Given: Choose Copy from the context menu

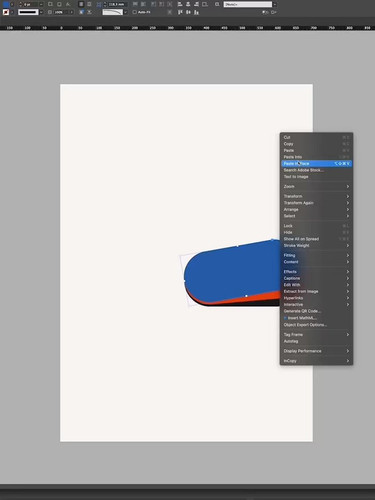Looking at the screenshot, I should [316, 144].
